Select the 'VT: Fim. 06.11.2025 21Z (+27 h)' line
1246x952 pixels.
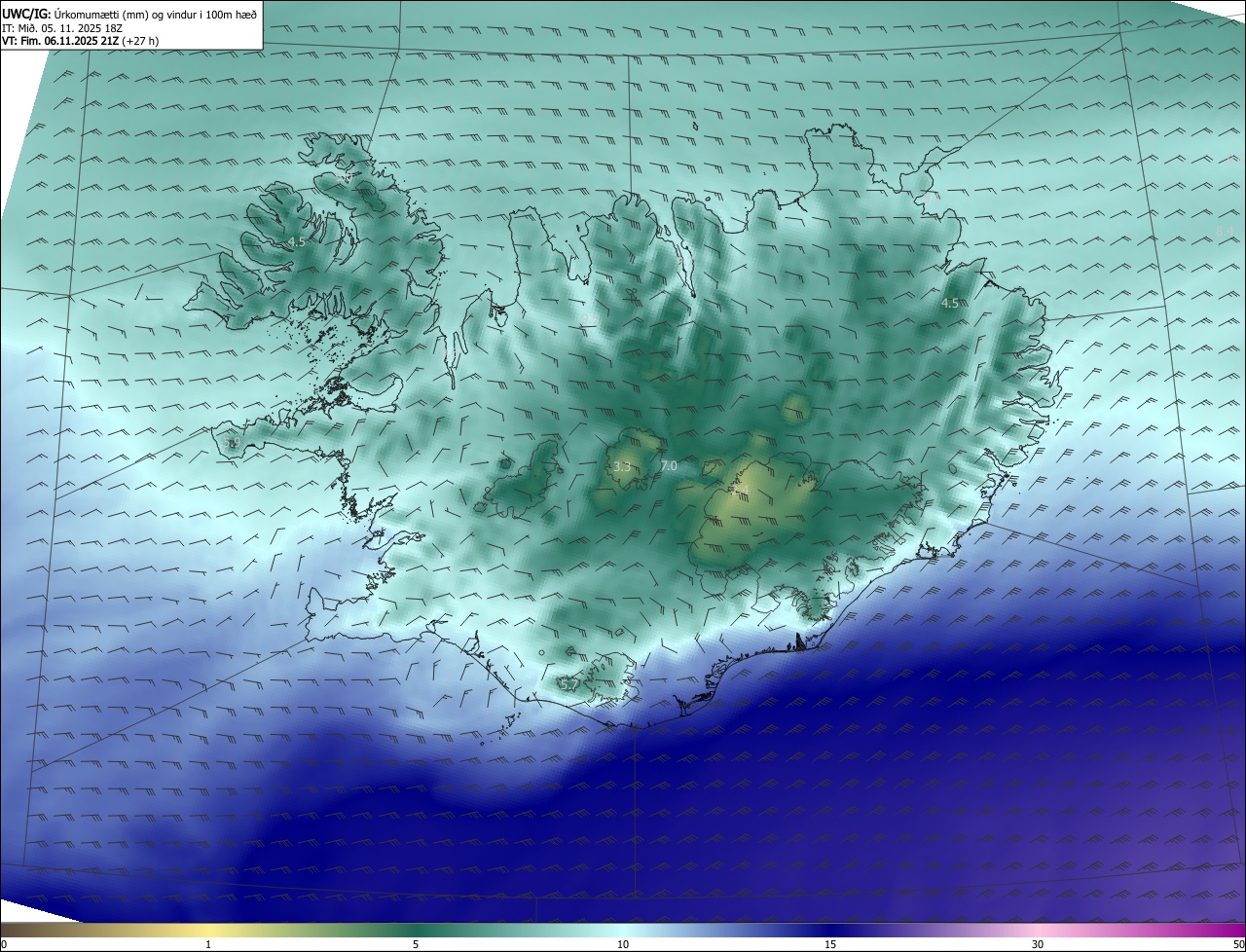(x=80, y=41)
